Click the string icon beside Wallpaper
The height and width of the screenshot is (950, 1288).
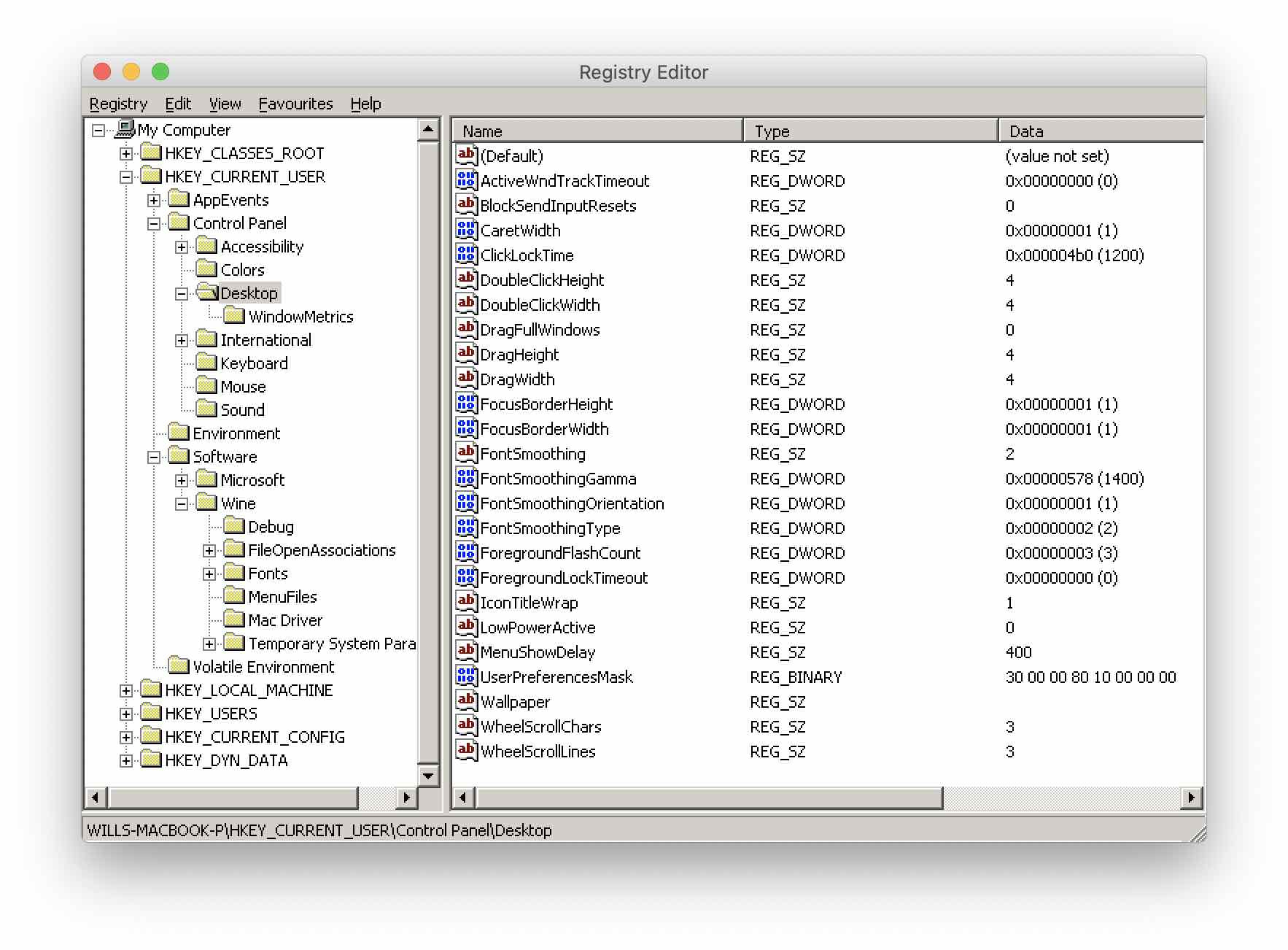coord(467,700)
